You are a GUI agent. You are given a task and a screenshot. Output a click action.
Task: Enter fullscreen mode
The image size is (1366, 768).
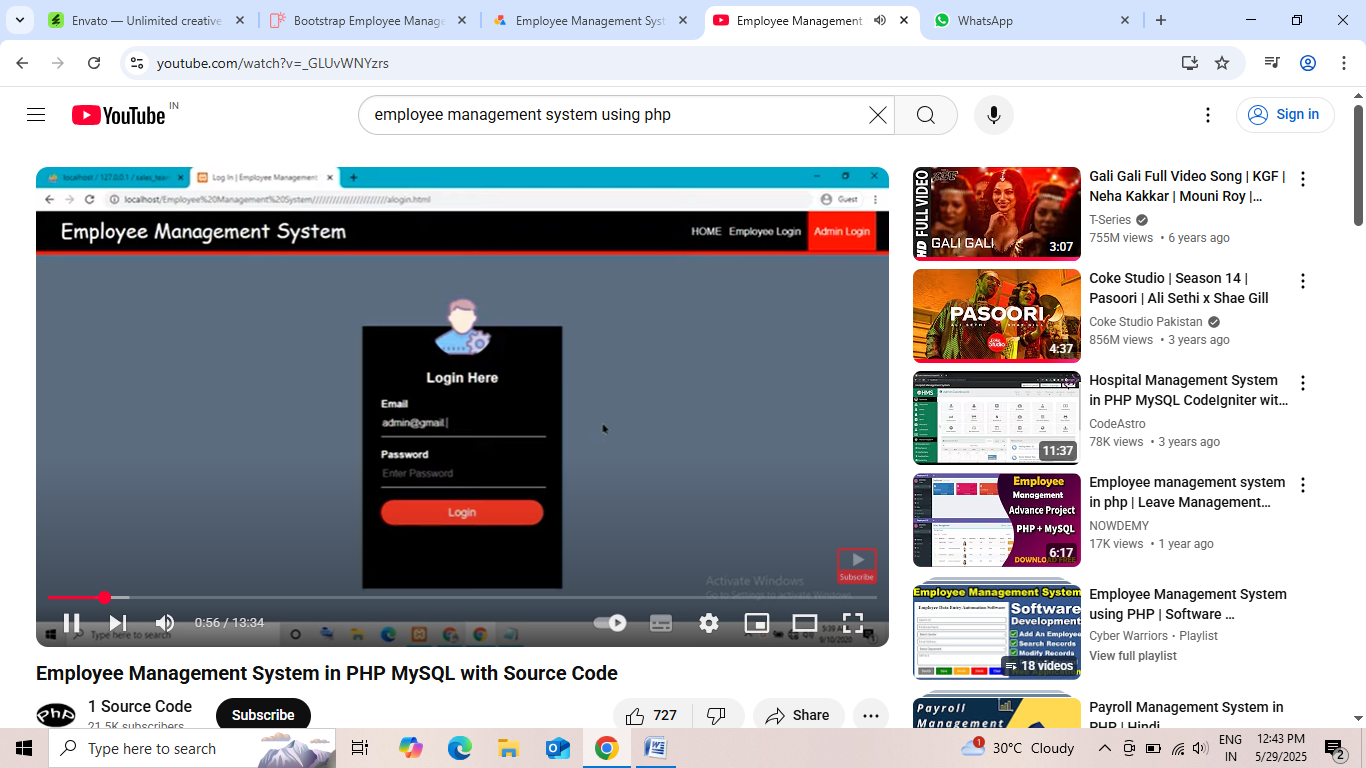coord(852,623)
